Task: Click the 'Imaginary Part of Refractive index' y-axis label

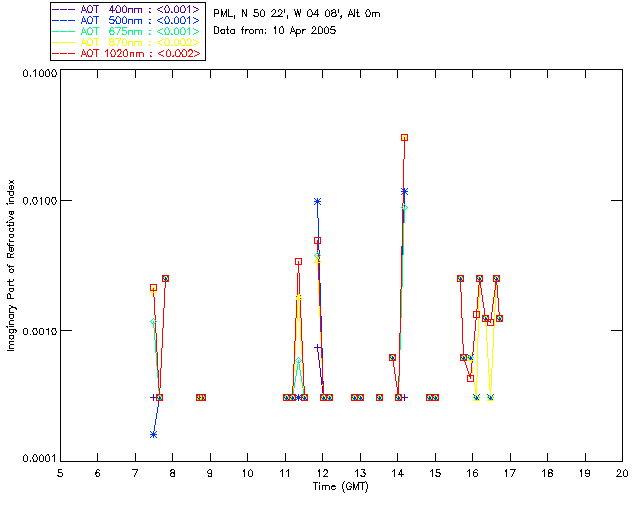Action: [11, 265]
